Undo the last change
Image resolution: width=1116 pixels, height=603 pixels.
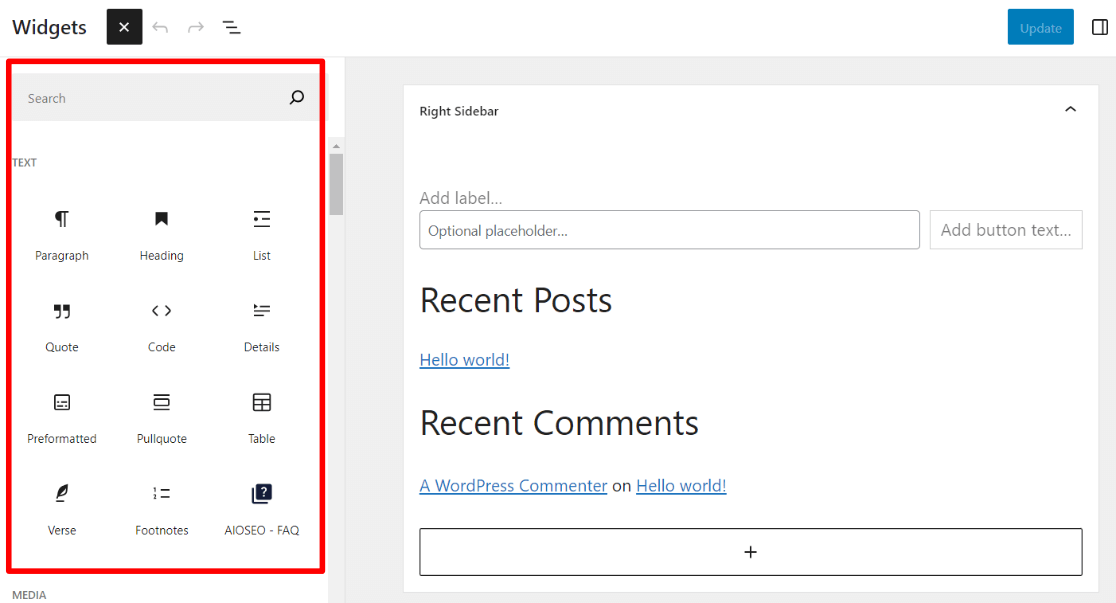(x=161, y=27)
